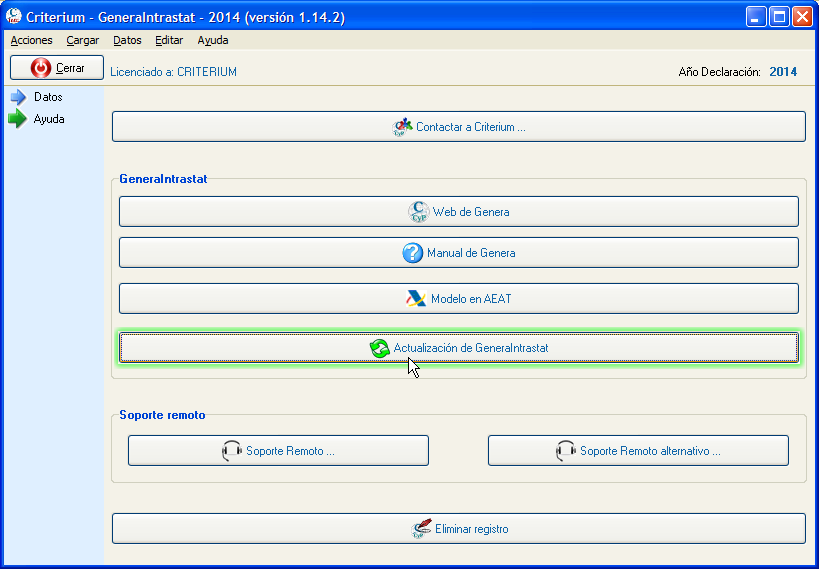Click the Cerrar button
Image resolution: width=819 pixels, height=569 pixels.
[57, 68]
